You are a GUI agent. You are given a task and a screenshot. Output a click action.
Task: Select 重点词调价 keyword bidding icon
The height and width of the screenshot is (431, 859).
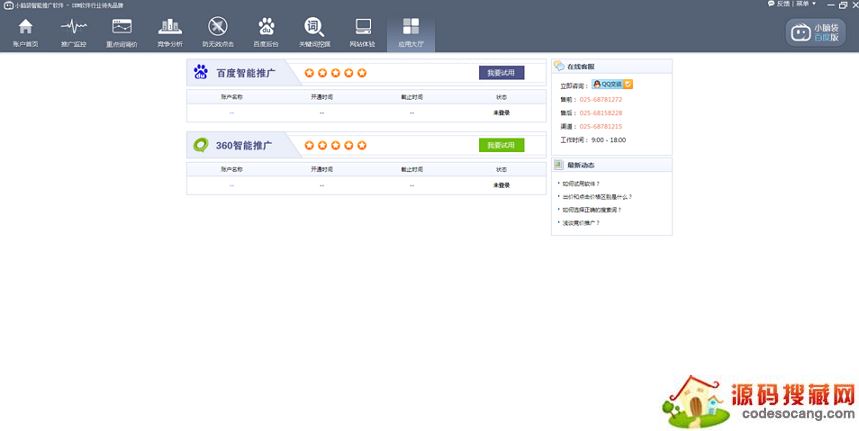click(122, 31)
